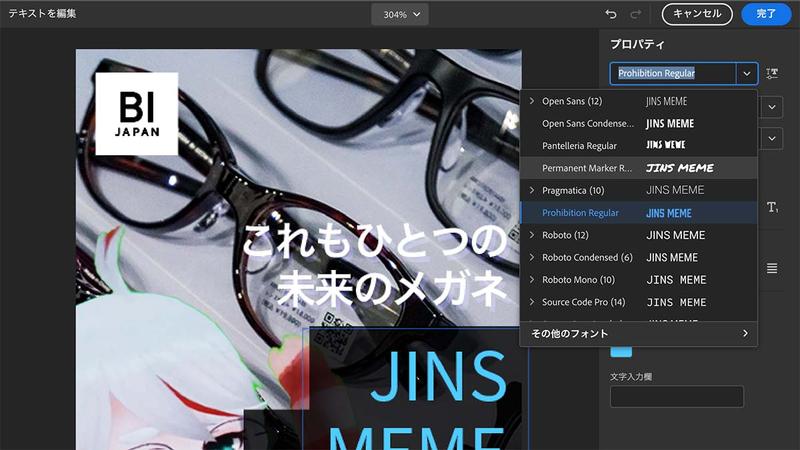Click the BI JAPAN logo on canvas
Screen dimensions: 800x450
click(137, 113)
